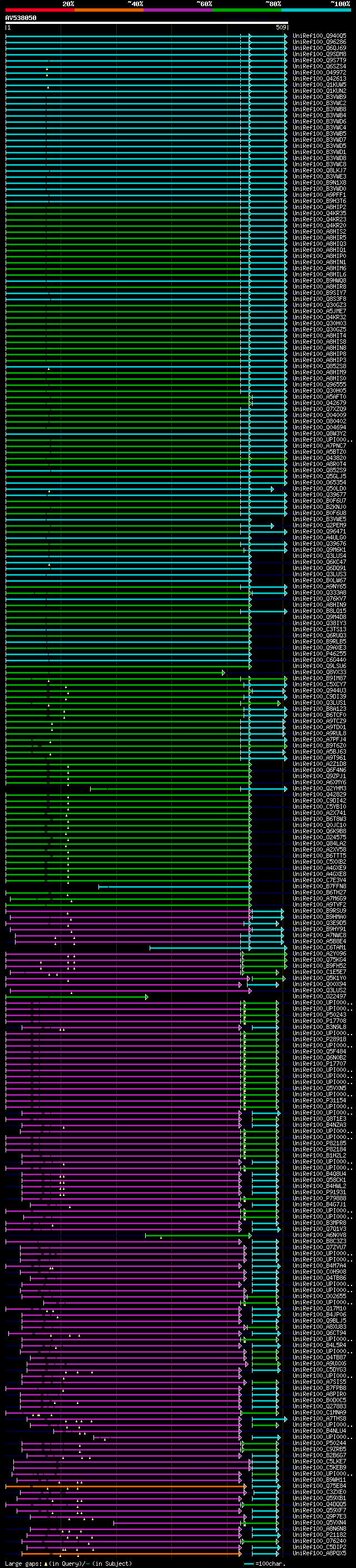Click the UniRef100_A8HIP2 label
The width and height of the screenshot is (356, 1568).
coord(319,207)
